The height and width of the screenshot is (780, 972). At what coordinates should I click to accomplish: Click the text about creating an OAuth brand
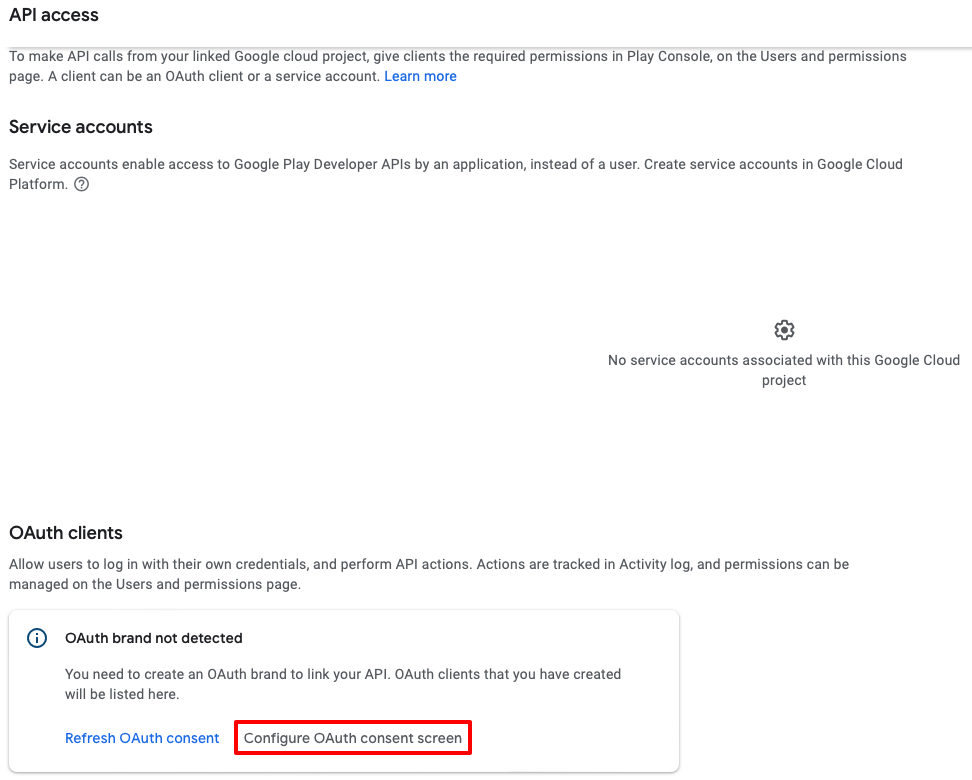tap(342, 683)
